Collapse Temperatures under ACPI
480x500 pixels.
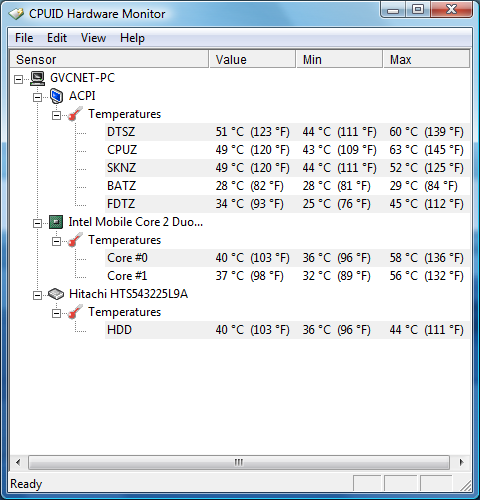pyautogui.click(x=57, y=115)
